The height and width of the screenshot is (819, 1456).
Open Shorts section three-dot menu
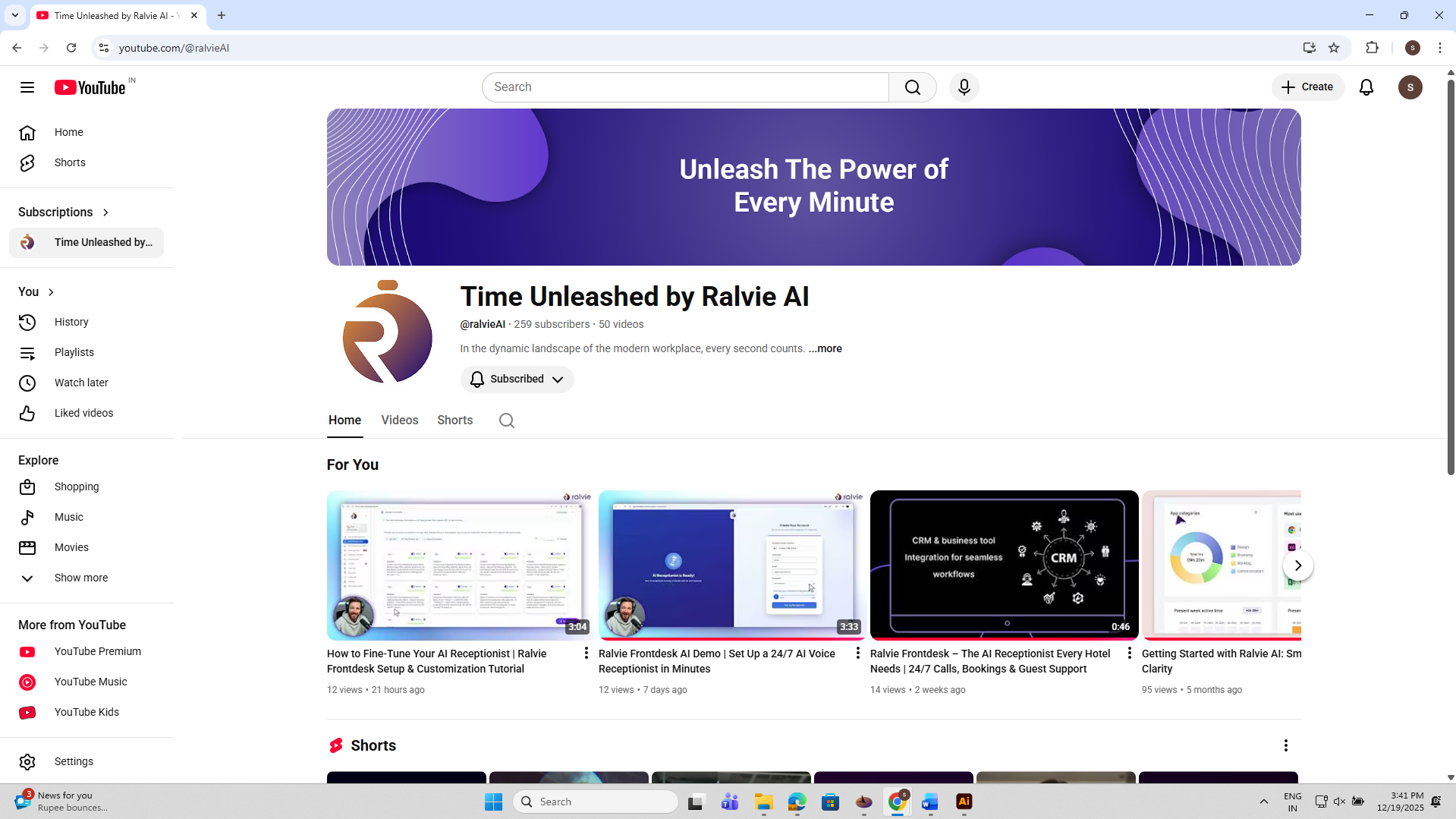tap(1285, 745)
